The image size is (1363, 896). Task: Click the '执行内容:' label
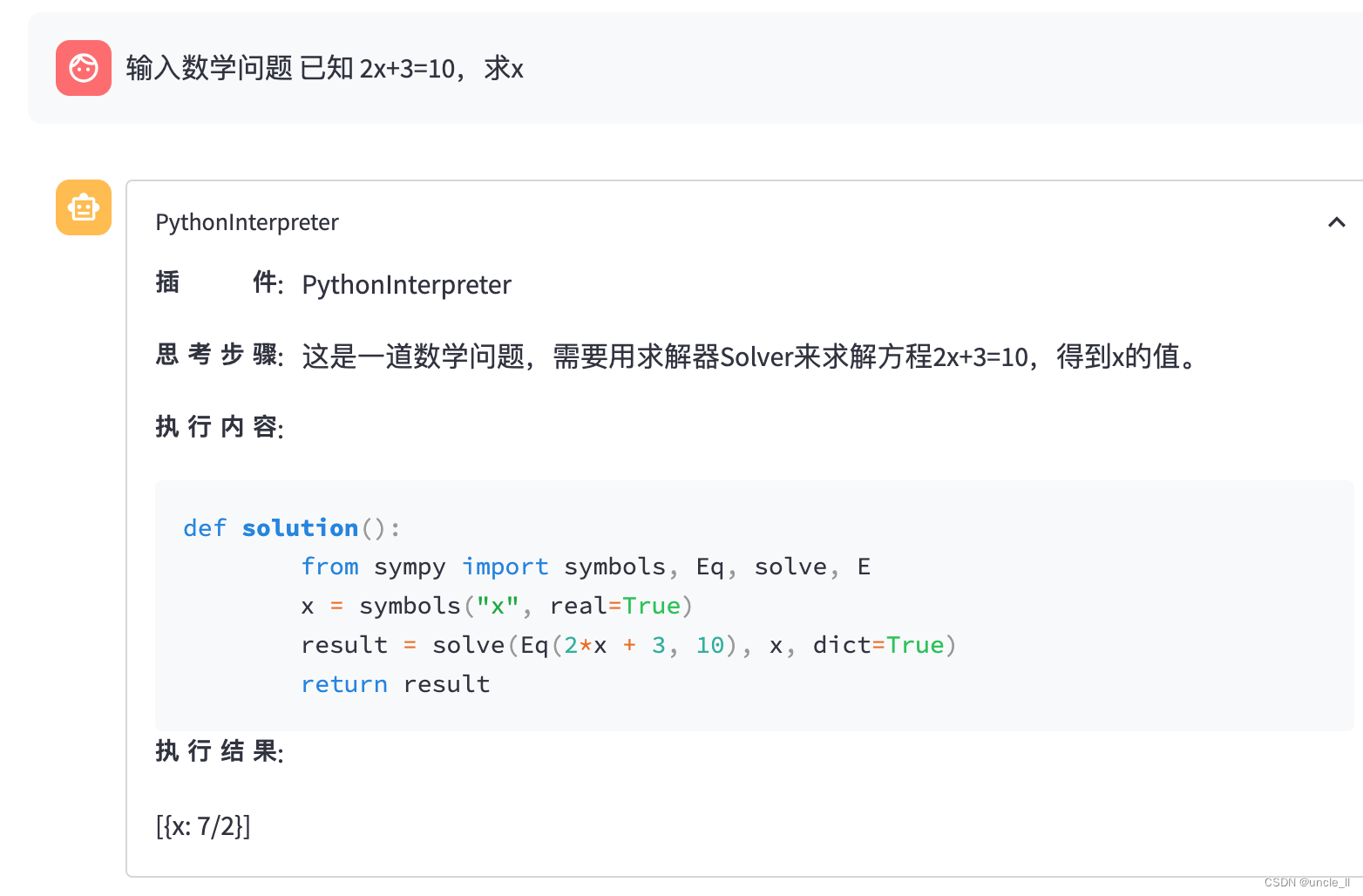click(220, 426)
